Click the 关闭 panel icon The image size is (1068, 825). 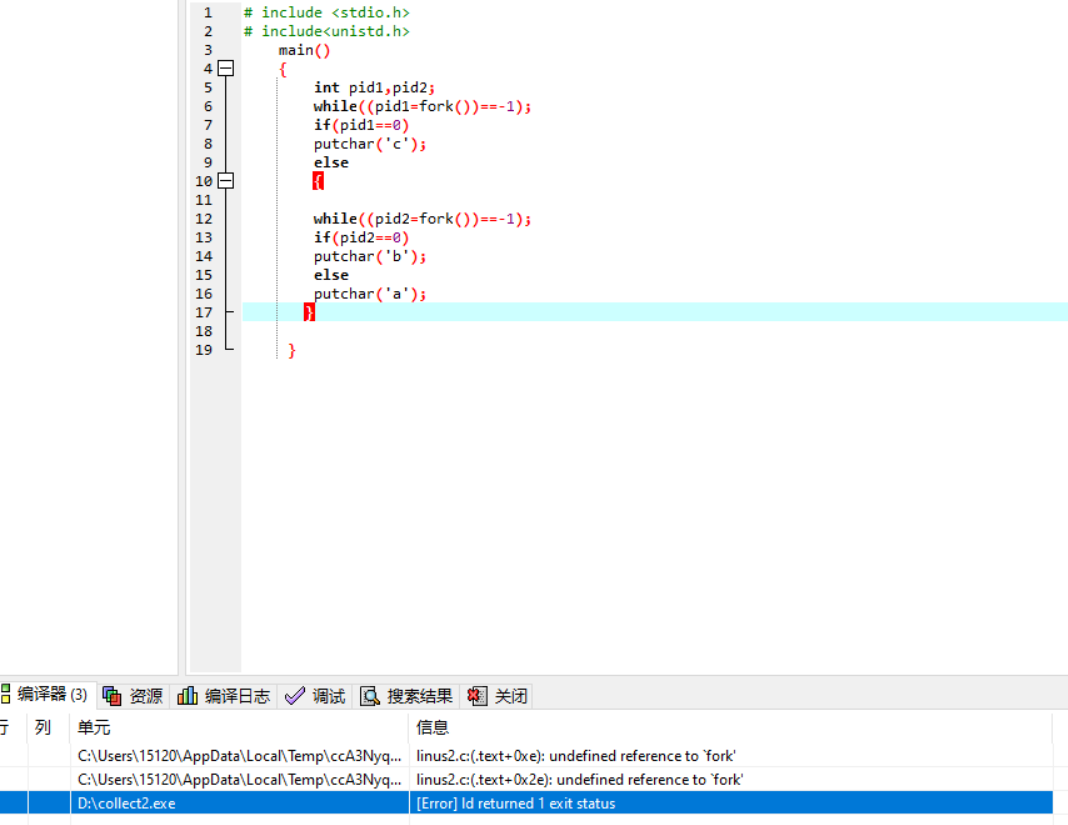tap(478, 696)
